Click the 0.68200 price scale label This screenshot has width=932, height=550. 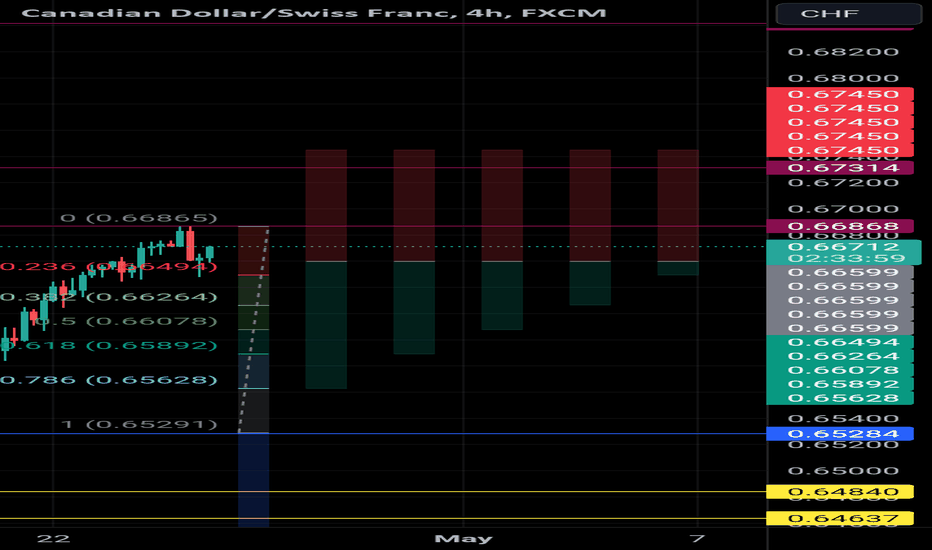[x=843, y=52]
